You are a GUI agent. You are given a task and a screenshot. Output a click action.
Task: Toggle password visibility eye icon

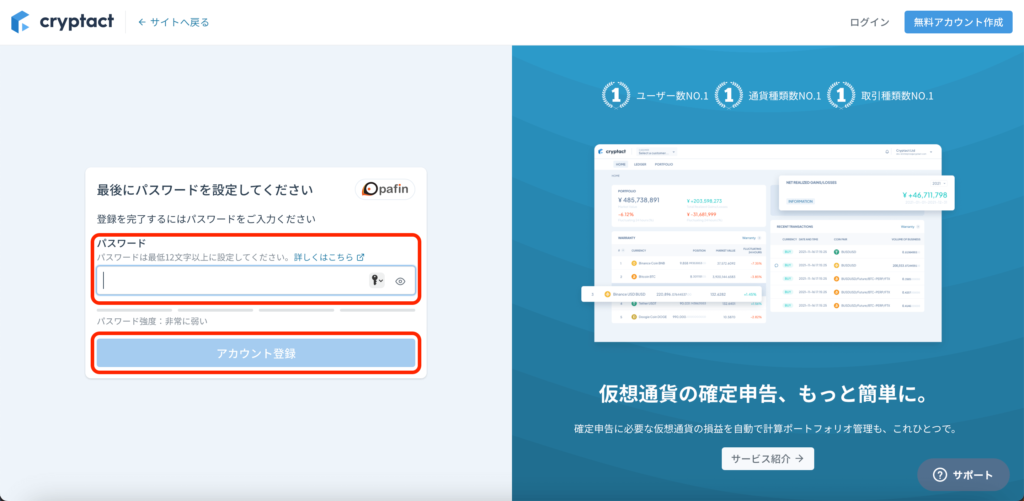400,281
